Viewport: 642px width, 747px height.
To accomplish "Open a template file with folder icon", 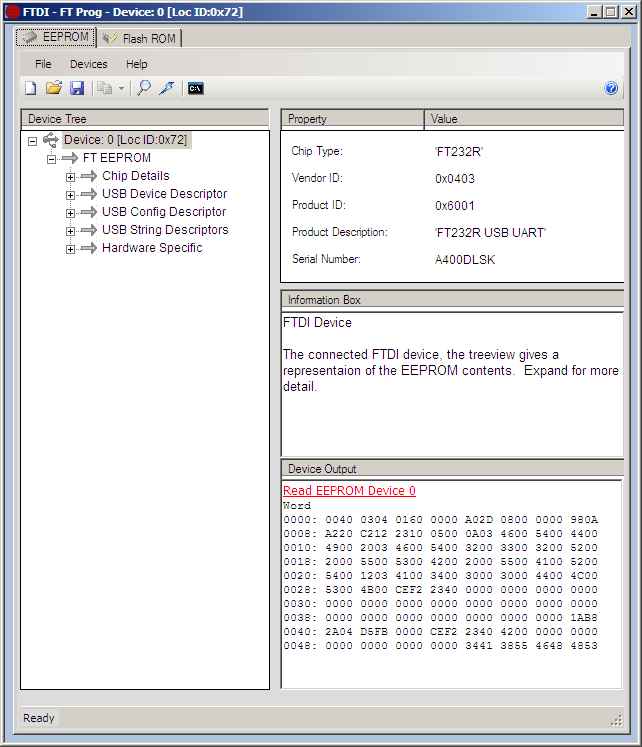I will click(54, 88).
